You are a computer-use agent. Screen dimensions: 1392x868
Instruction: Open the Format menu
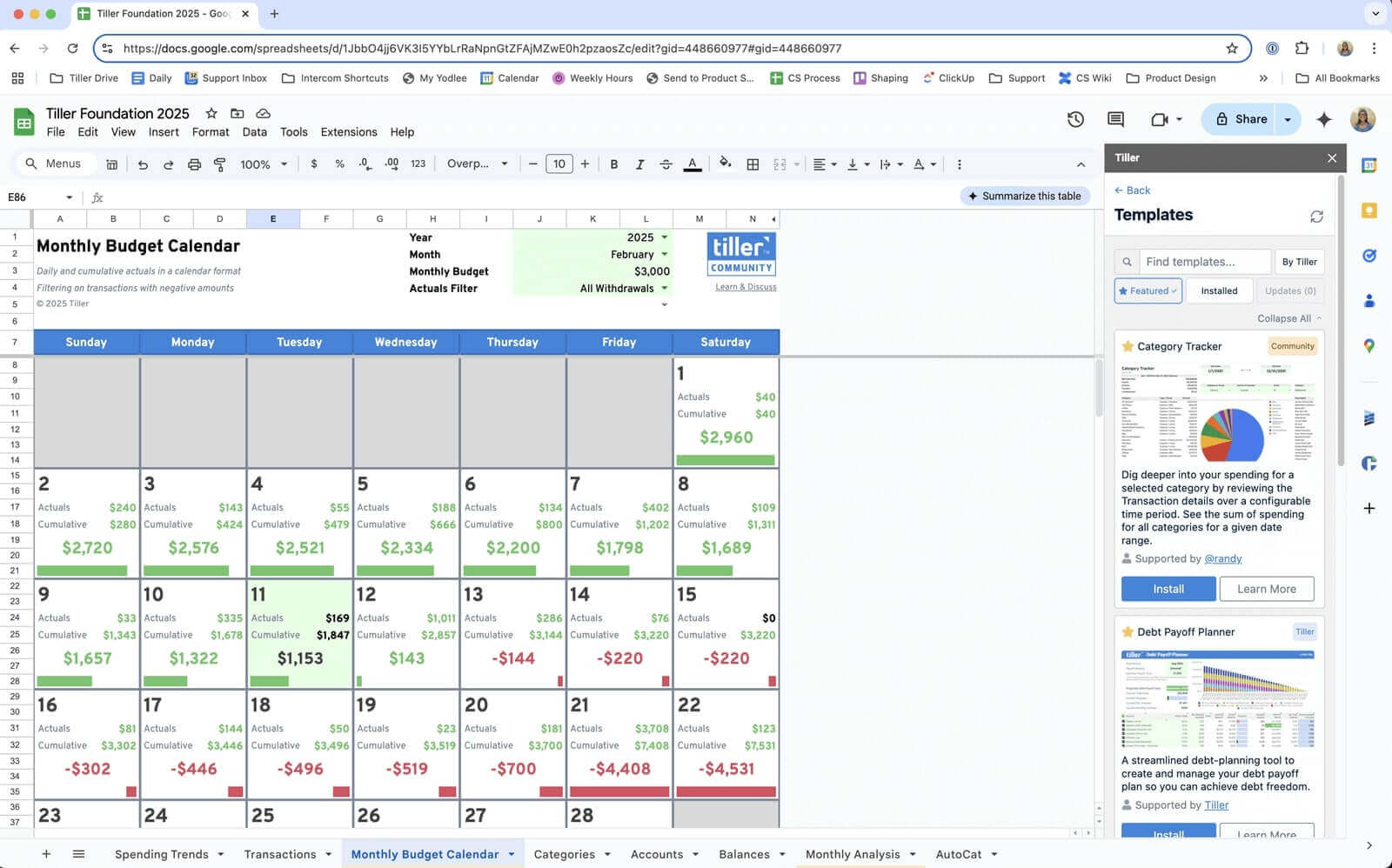coord(211,132)
